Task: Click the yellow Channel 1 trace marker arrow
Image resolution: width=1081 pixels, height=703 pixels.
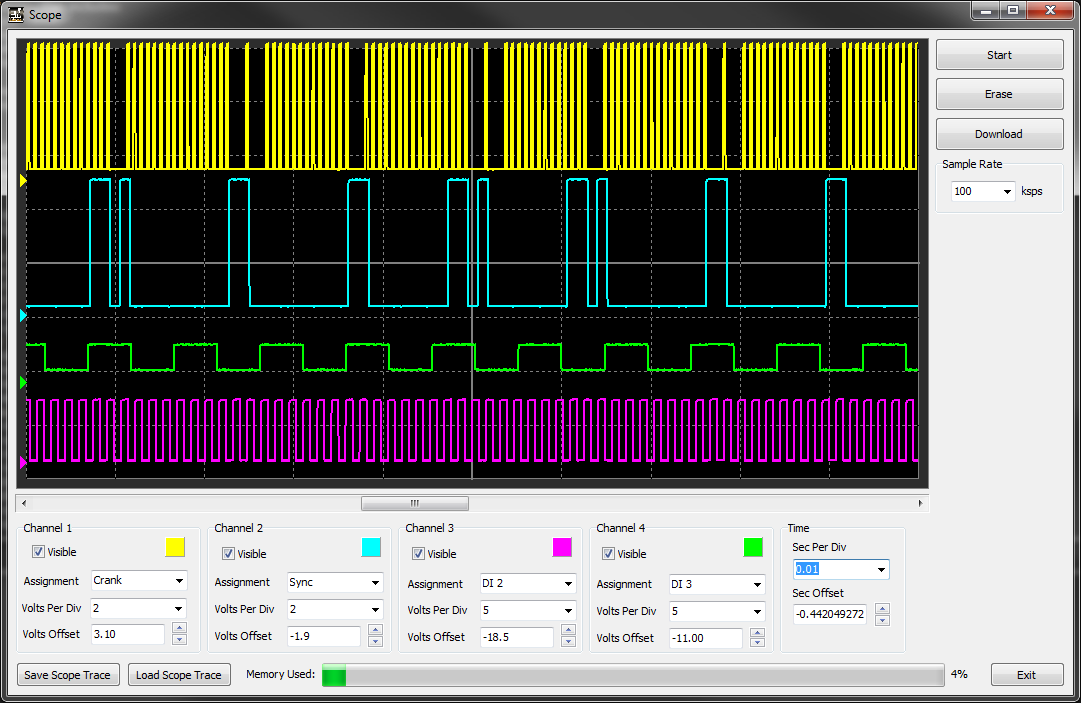Action: coord(24,181)
